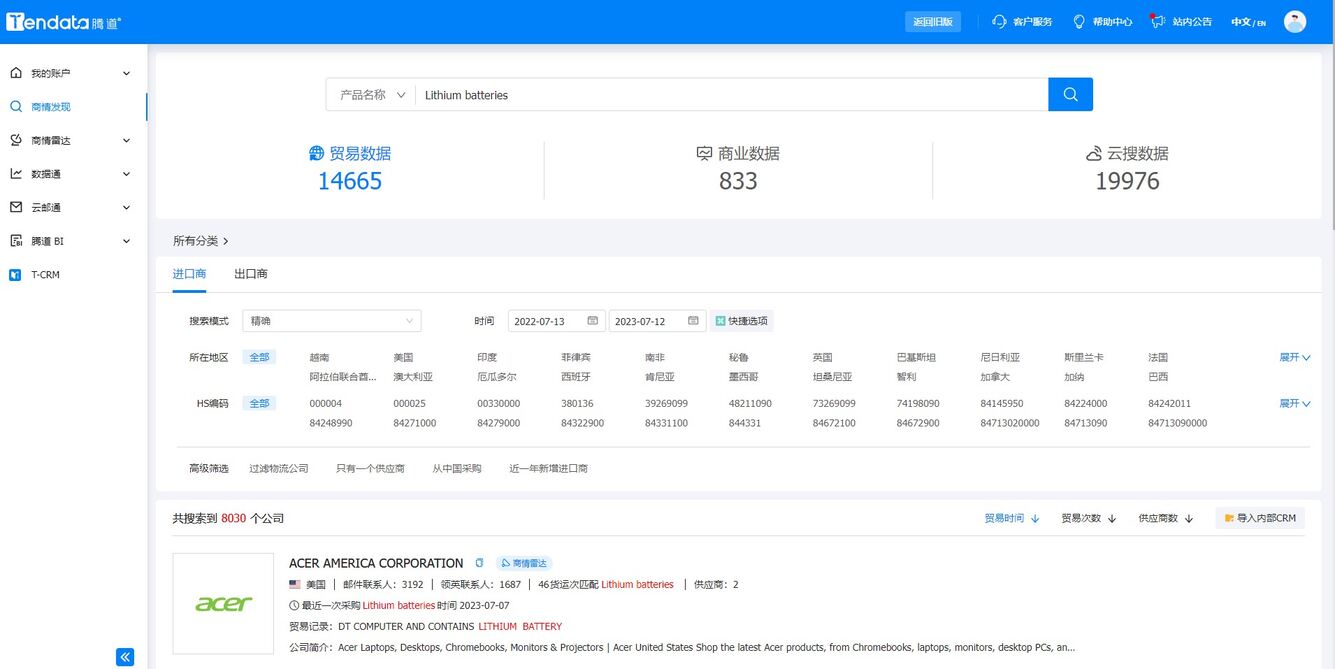Open ACER AMERICA CORPORATION company link
This screenshot has width=1335, height=669.
pyautogui.click(x=376, y=563)
